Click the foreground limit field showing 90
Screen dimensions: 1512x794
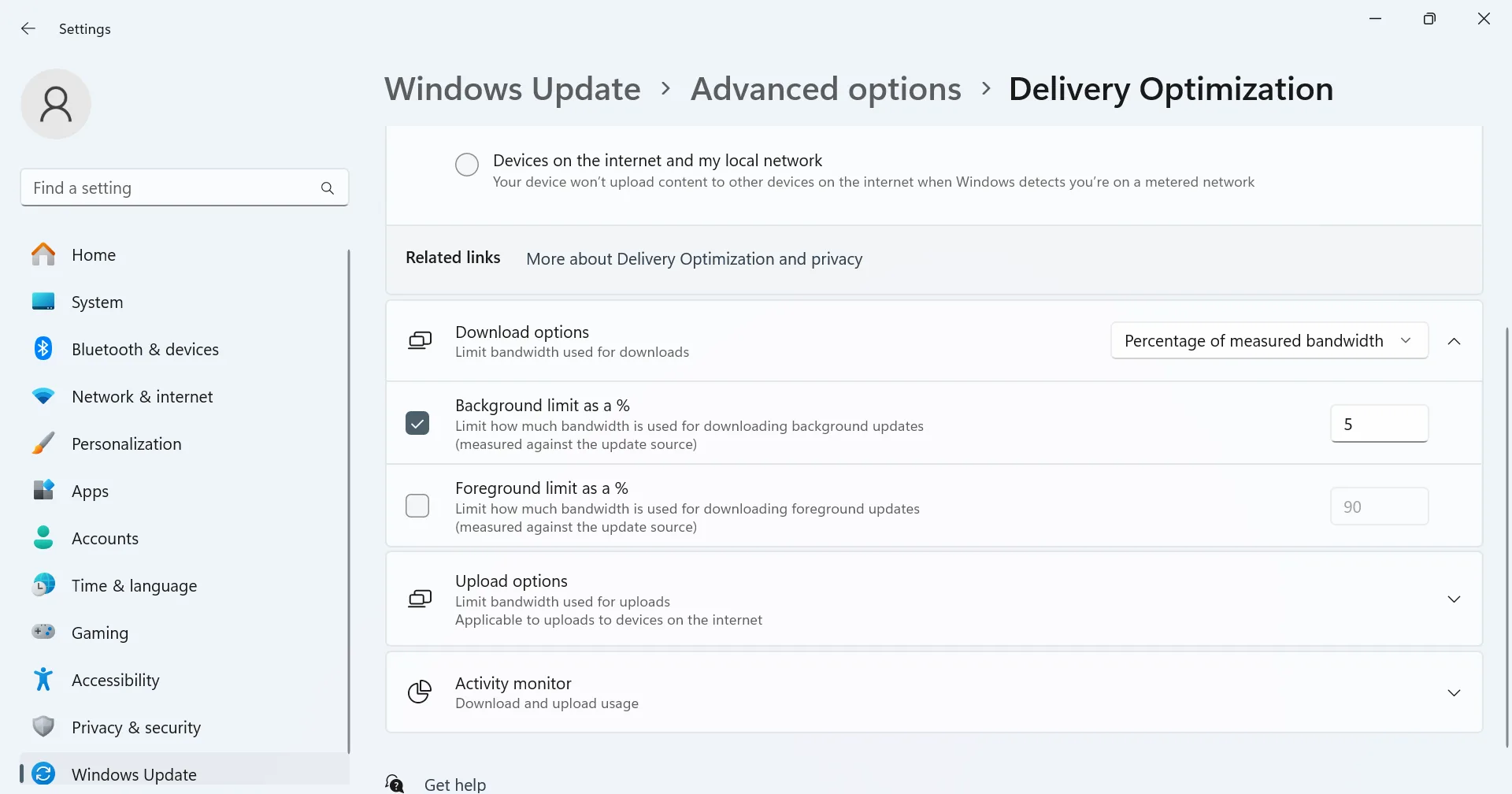(x=1379, y=506)
